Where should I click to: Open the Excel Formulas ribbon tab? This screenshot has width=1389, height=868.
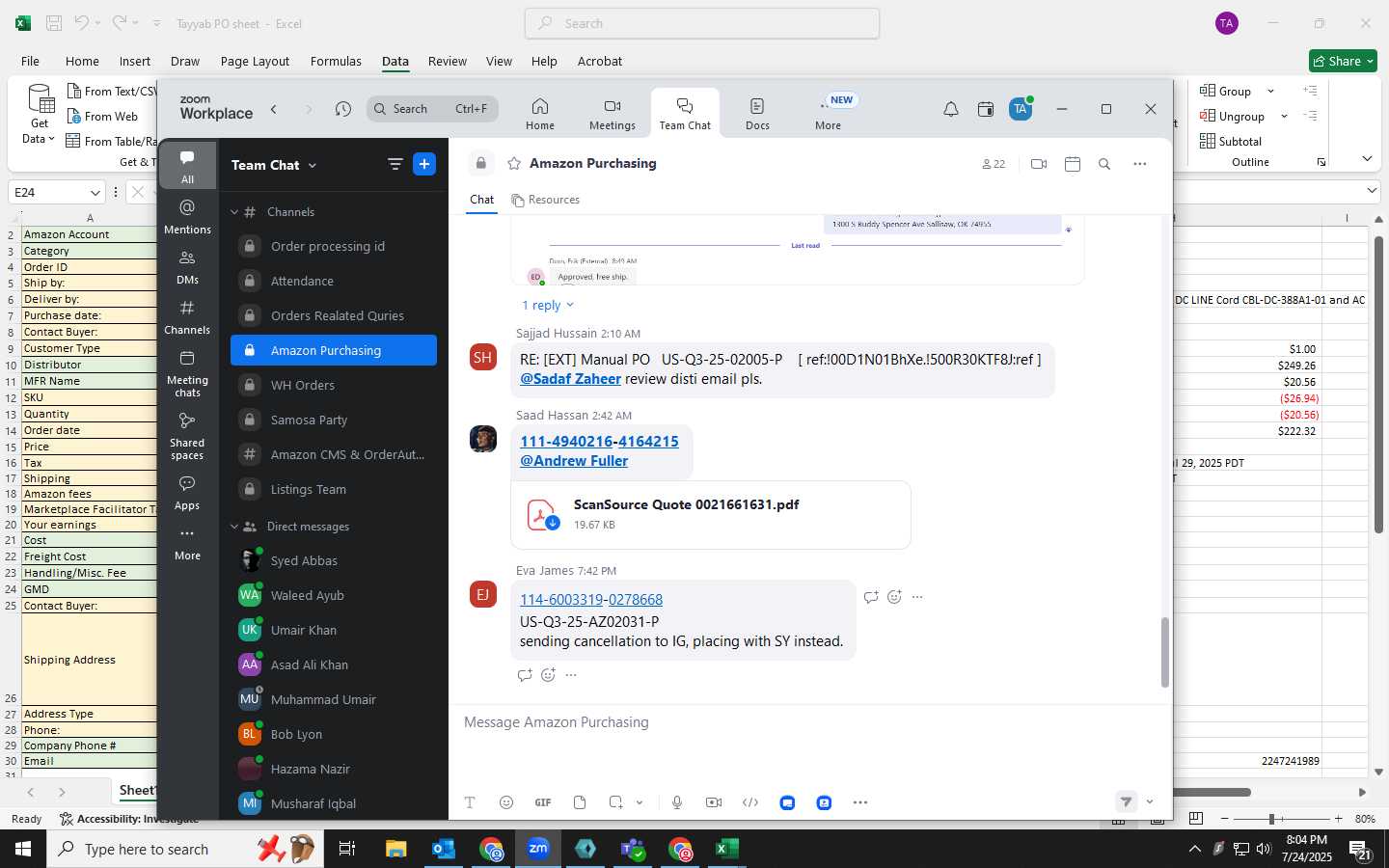(x=336, y=61)
